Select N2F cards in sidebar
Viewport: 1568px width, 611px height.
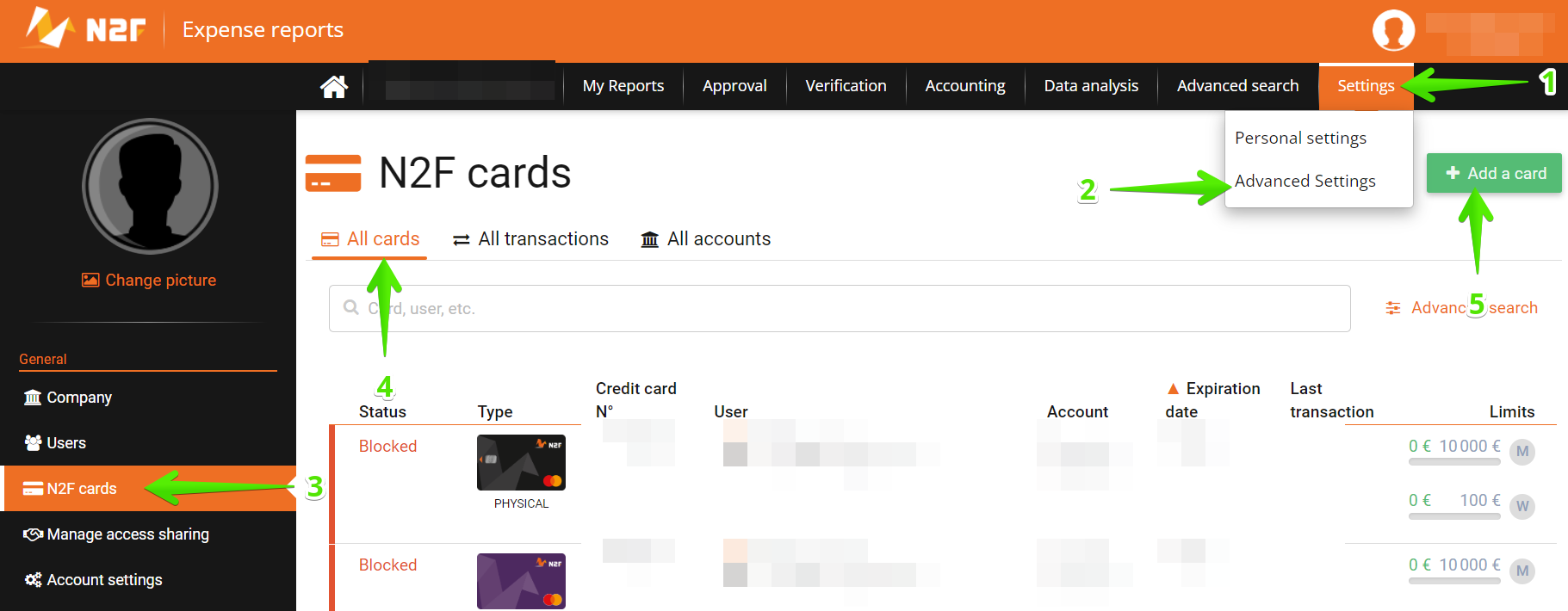click(x=150, y=488)
